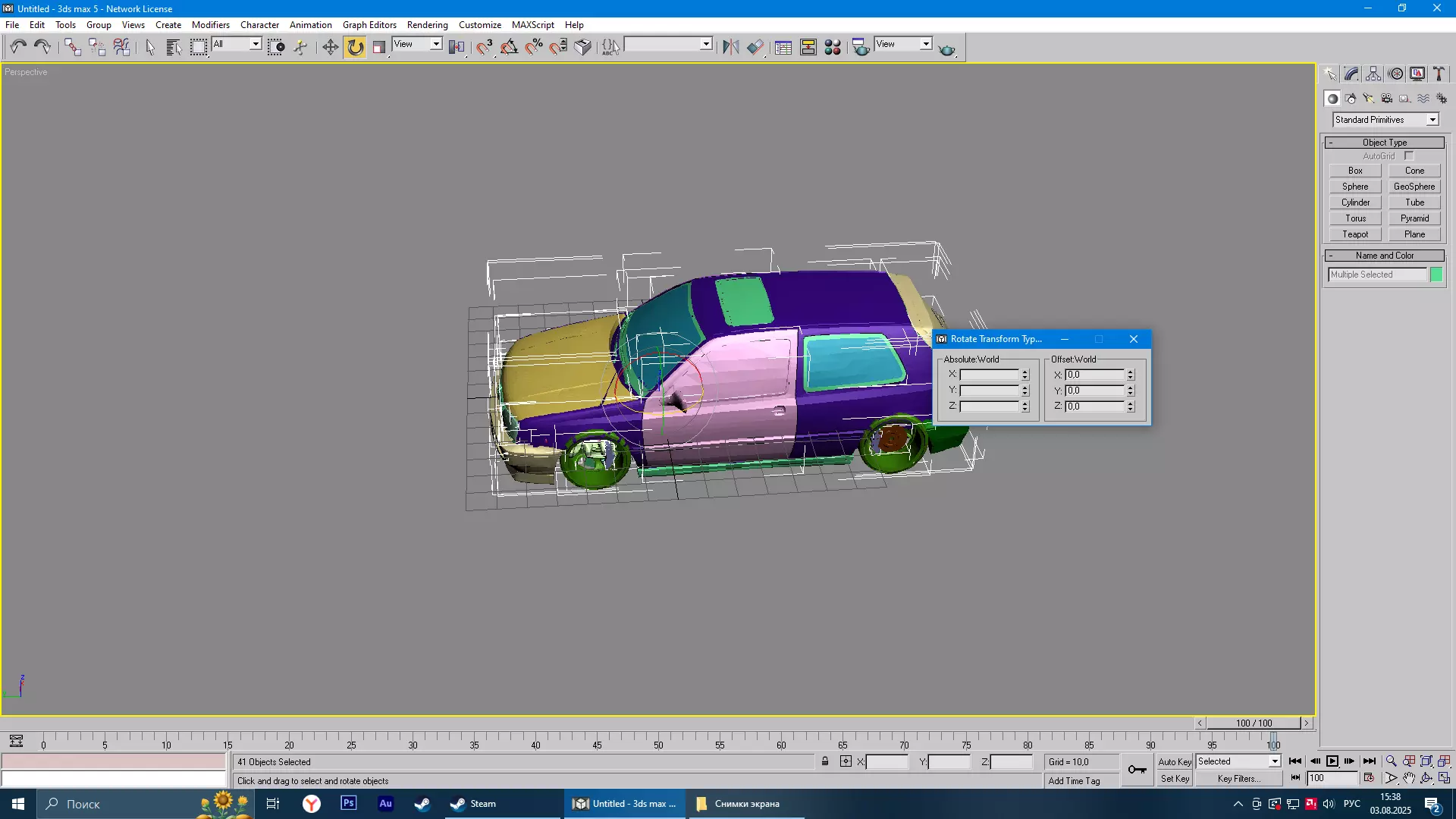Screen dimensions: 1456x819
Task: Click the green object color swatch
Action: click(x=1436, y=275)
